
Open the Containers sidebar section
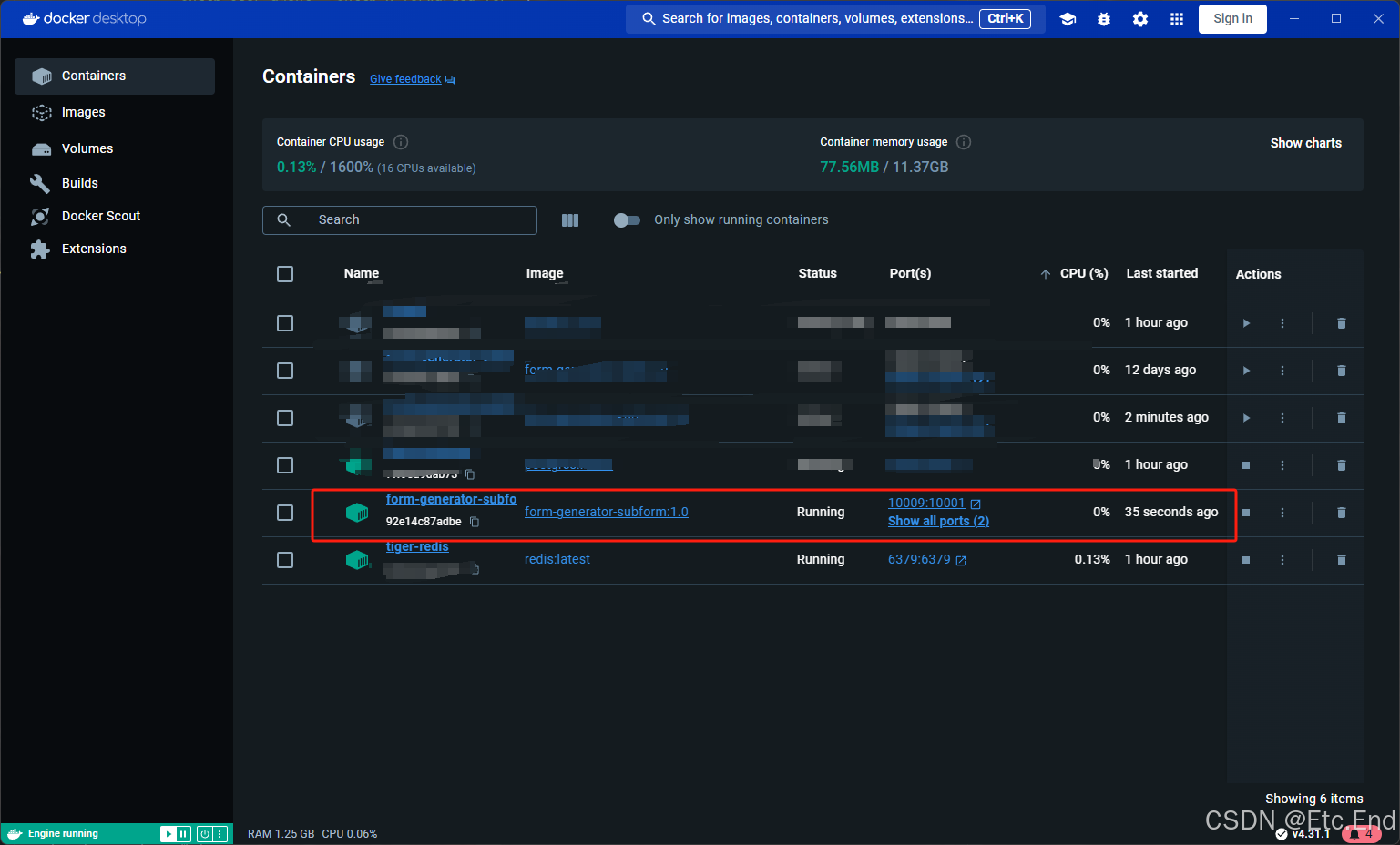tap(115, 76)
